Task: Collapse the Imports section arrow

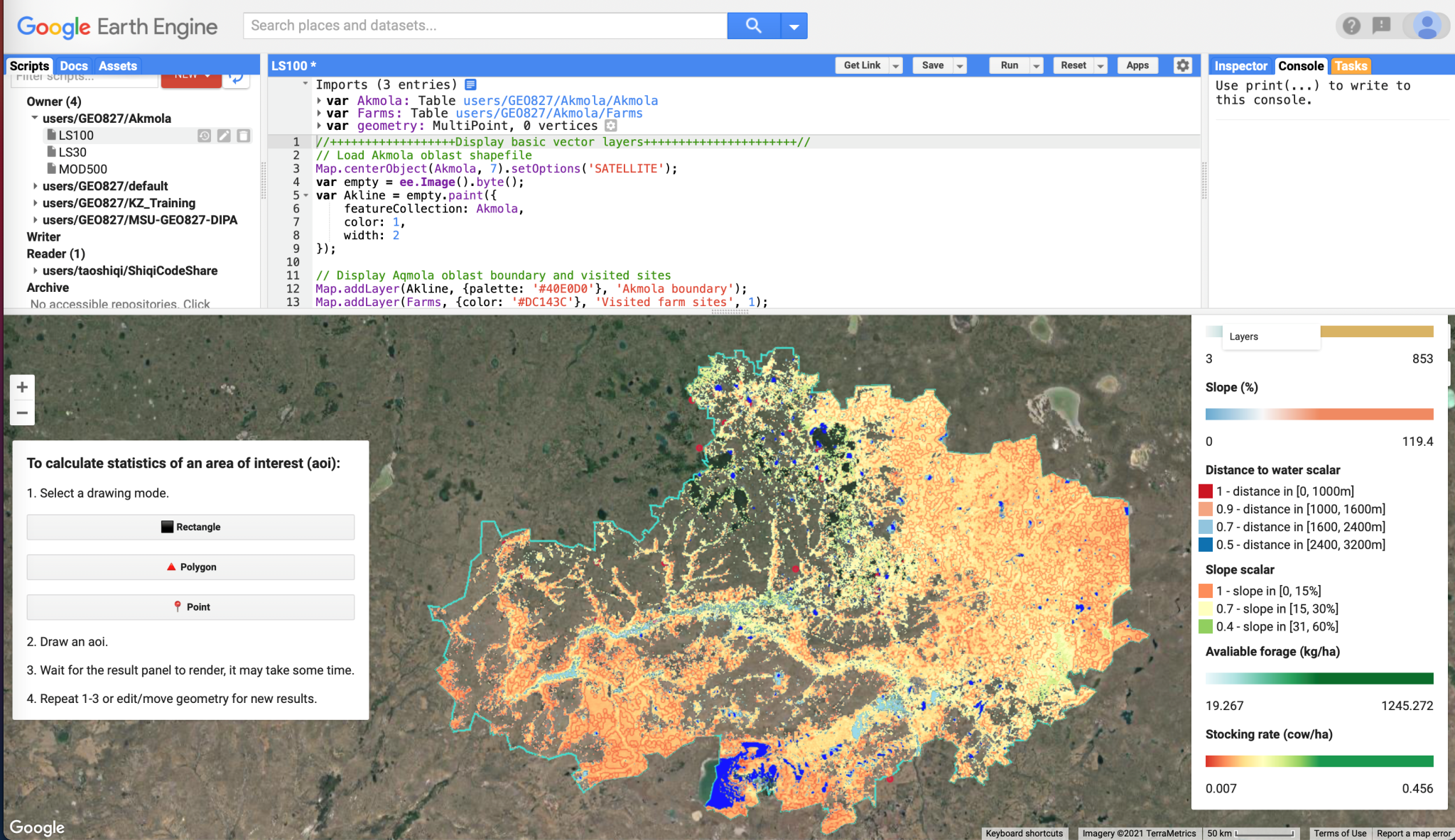Action: (x=305, y=84)
